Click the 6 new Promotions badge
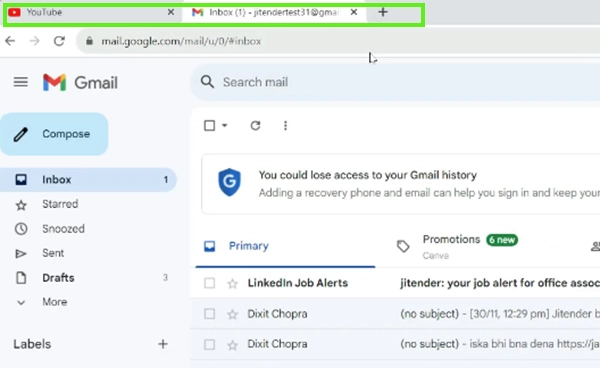 (502, 240)
